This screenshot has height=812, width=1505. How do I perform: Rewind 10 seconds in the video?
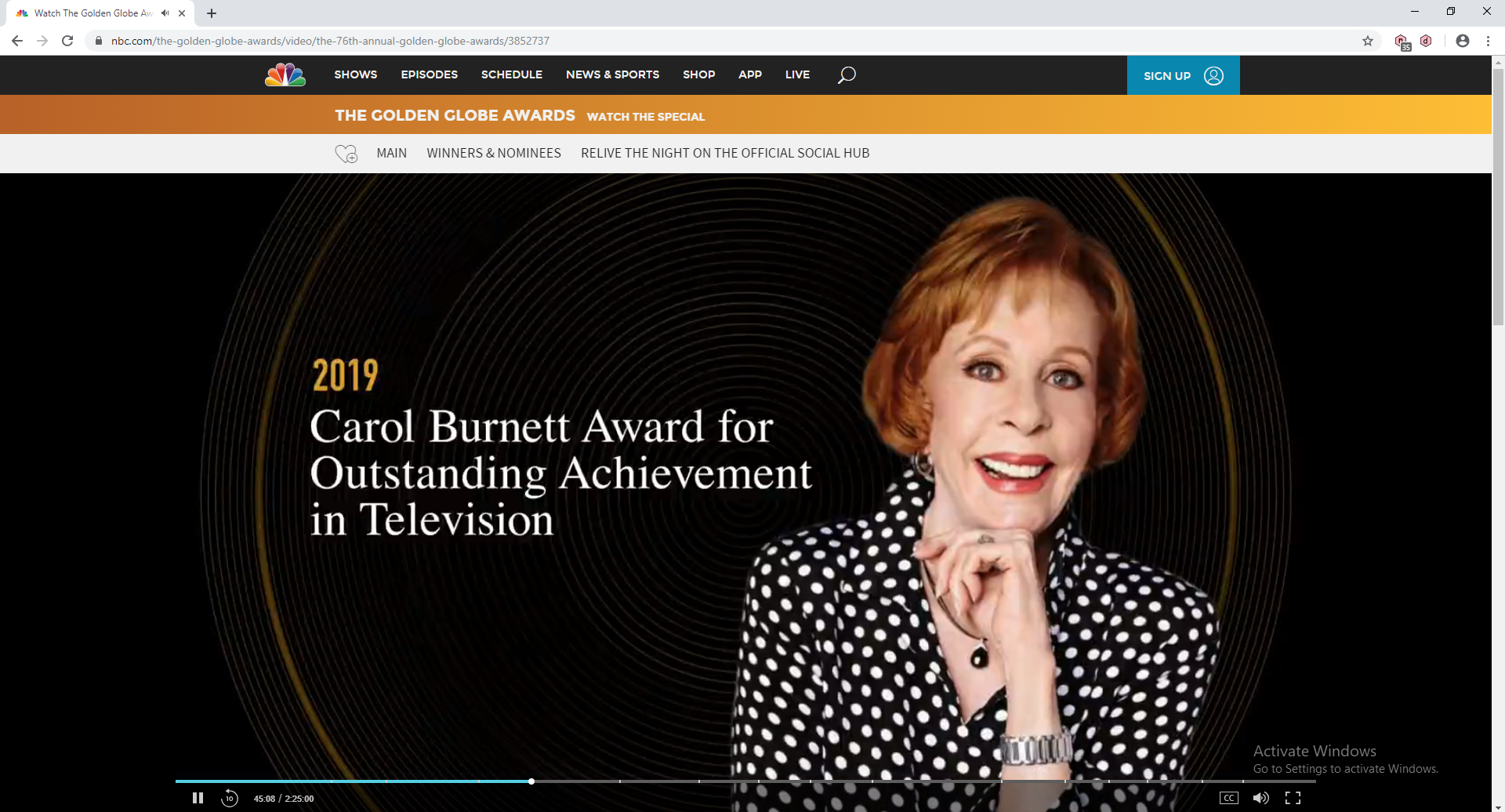[x=229, y=798]
